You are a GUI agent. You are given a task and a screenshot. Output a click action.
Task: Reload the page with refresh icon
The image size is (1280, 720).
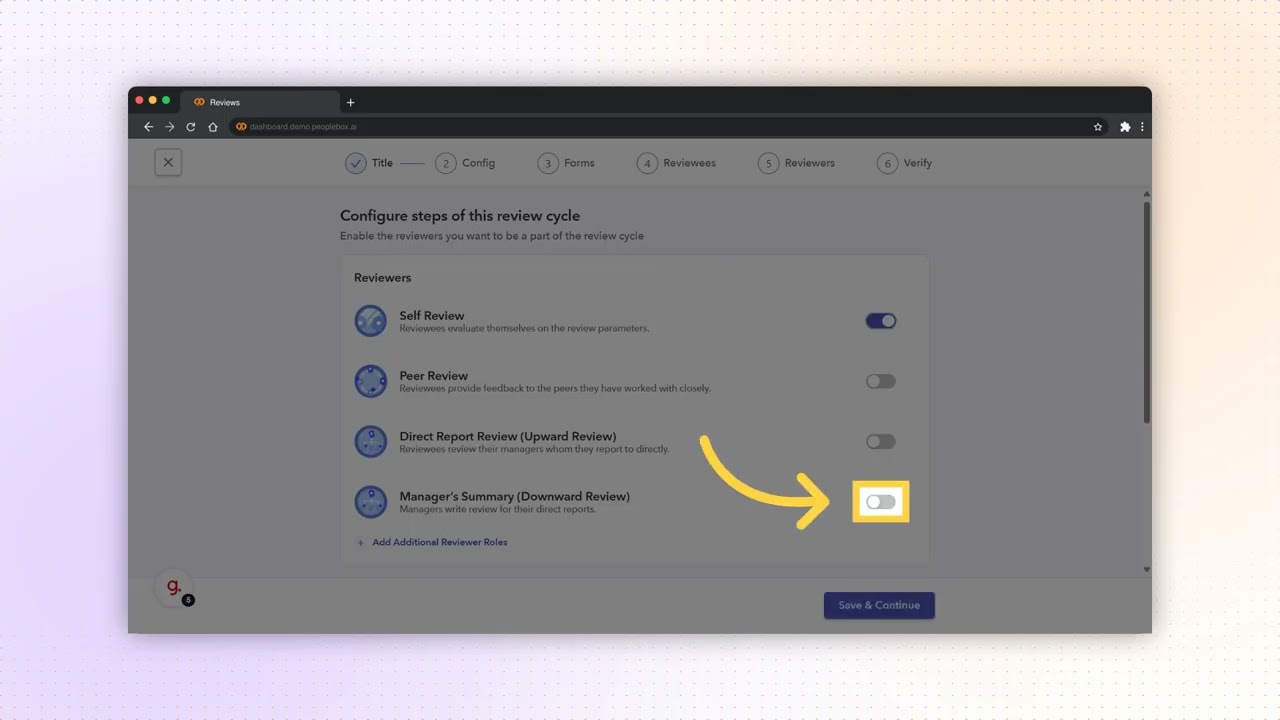coord(191,127)
